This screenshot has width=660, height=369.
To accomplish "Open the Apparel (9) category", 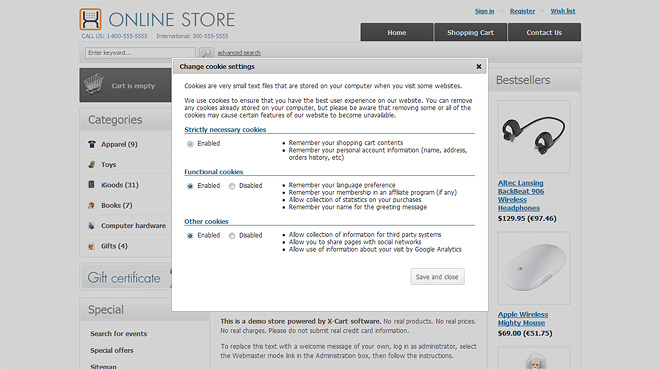I will 119,144.
